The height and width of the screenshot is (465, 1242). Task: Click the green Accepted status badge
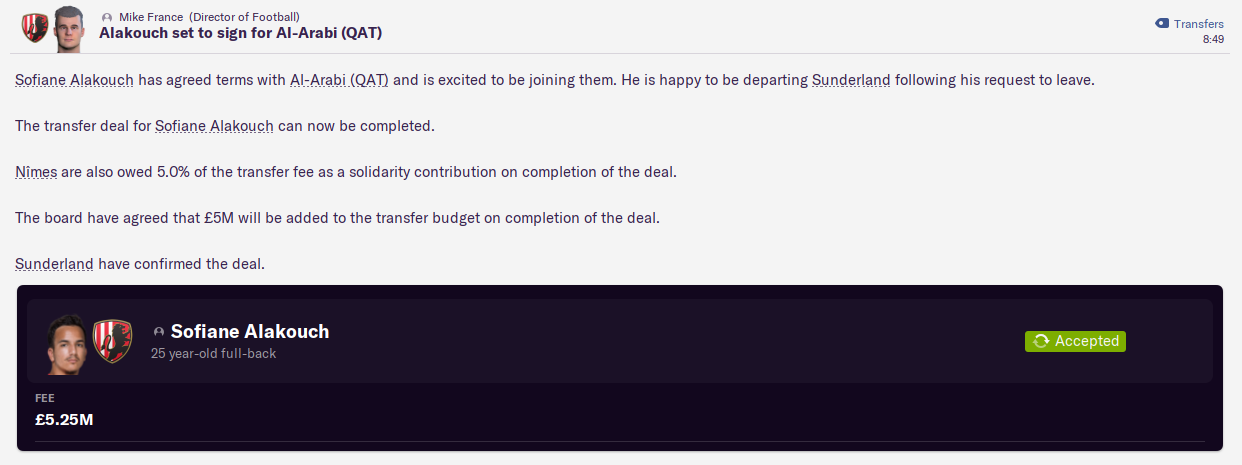pyautogui.click(x=1075, y=341)
